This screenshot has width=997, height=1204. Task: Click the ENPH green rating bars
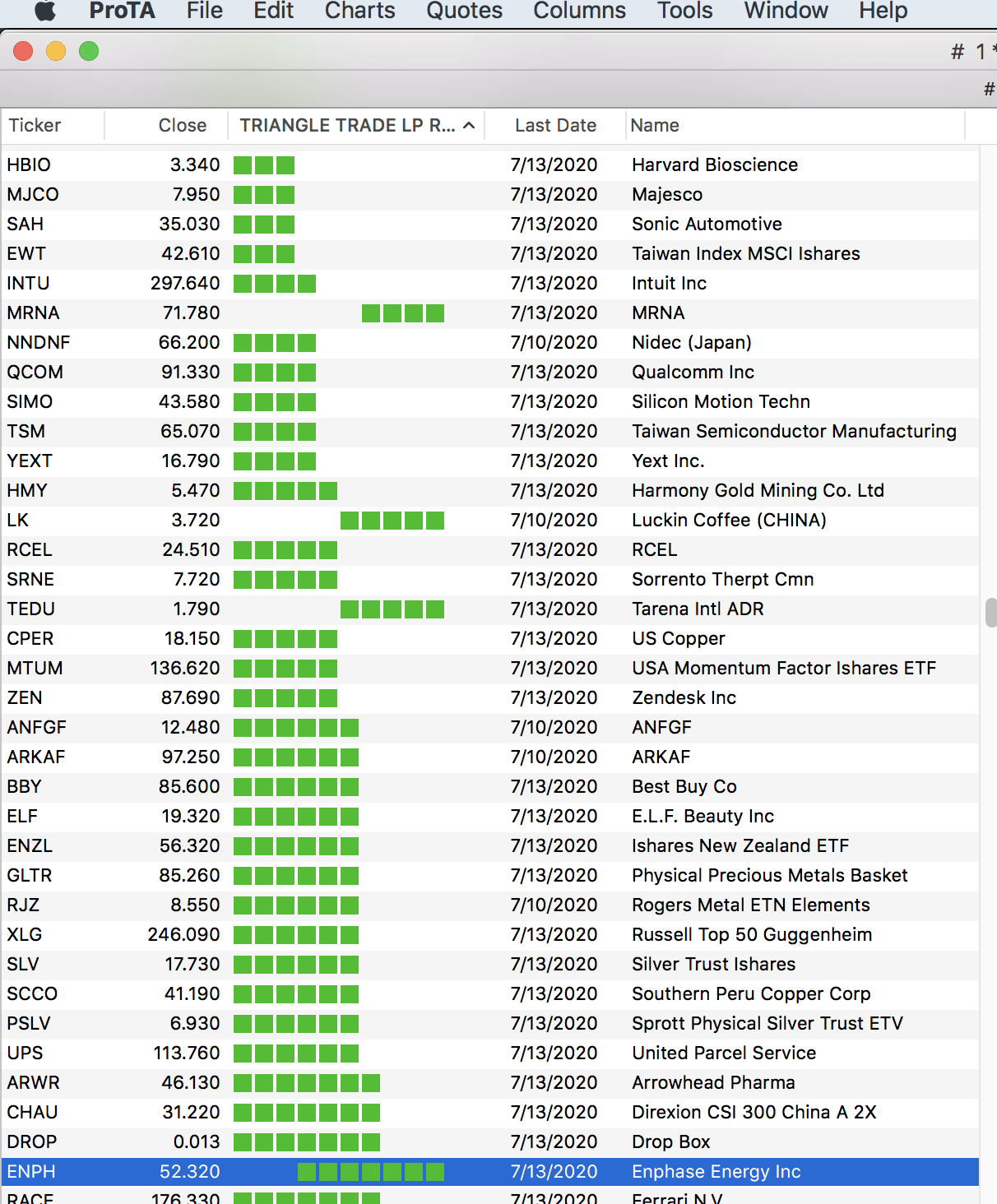[x=371, y=1171]
